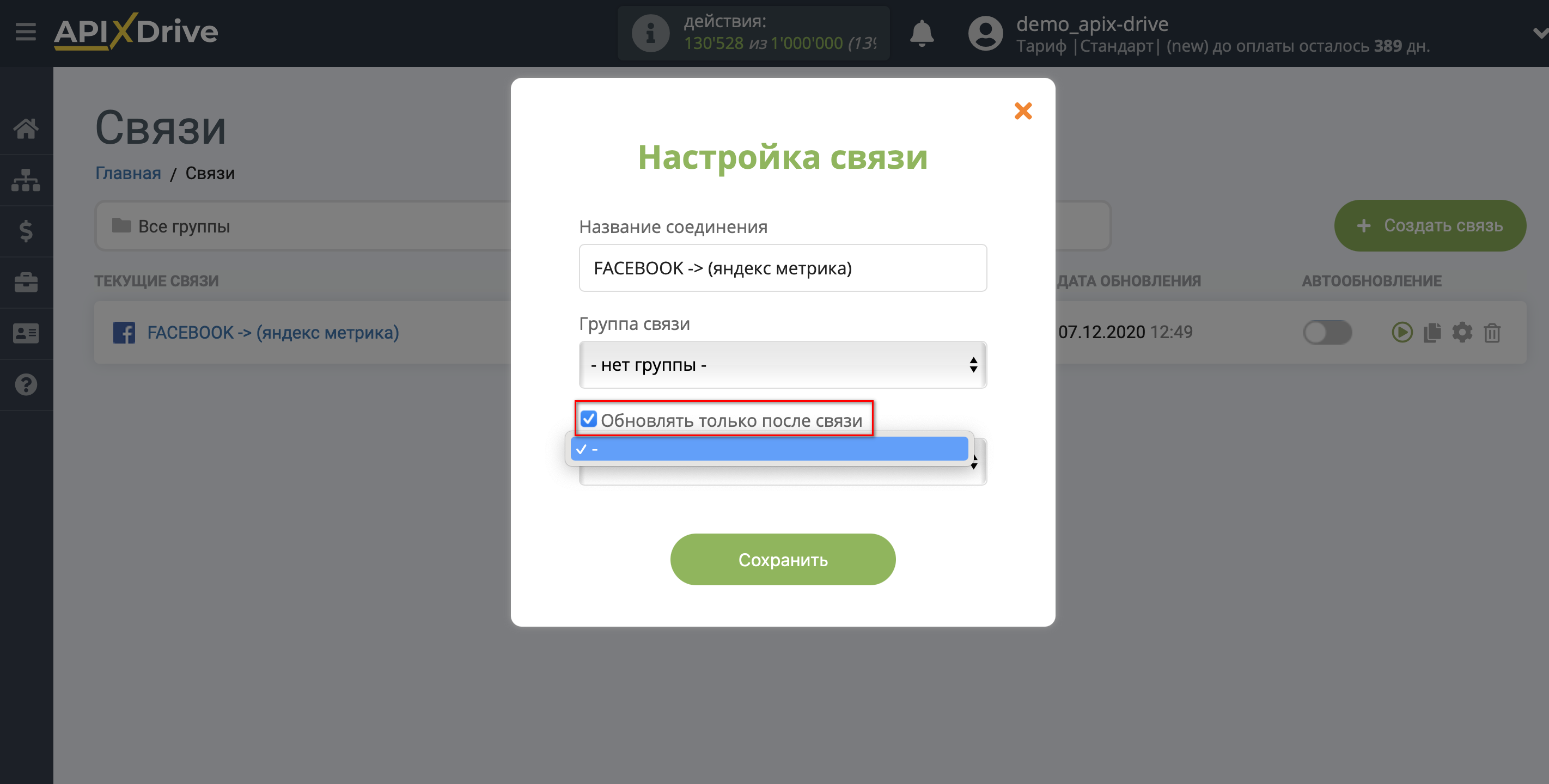Click the connection name input field
The height and width of the screenshot is (784, 1549).
click(x=782, y=267)
